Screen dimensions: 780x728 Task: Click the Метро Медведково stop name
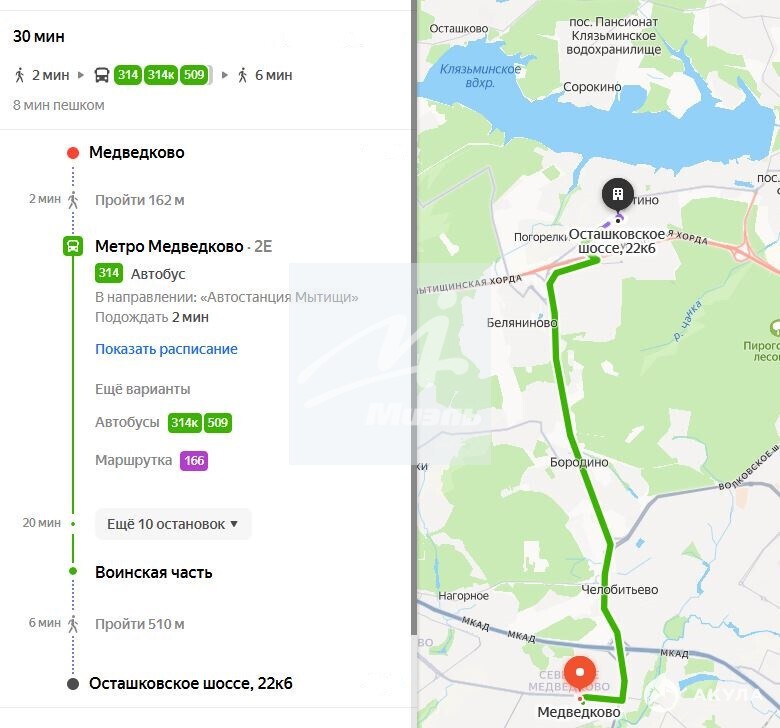169,246
